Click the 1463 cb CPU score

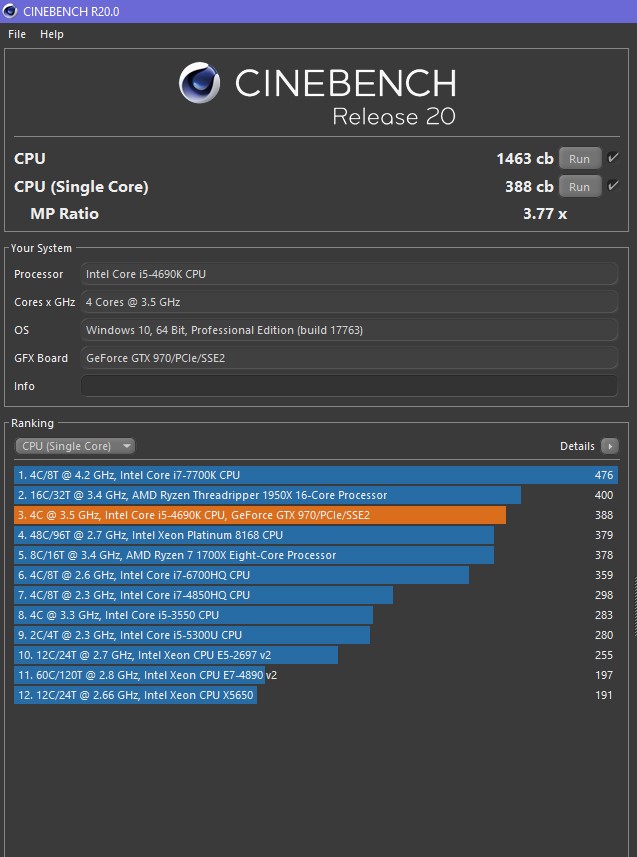pos(525,159)
